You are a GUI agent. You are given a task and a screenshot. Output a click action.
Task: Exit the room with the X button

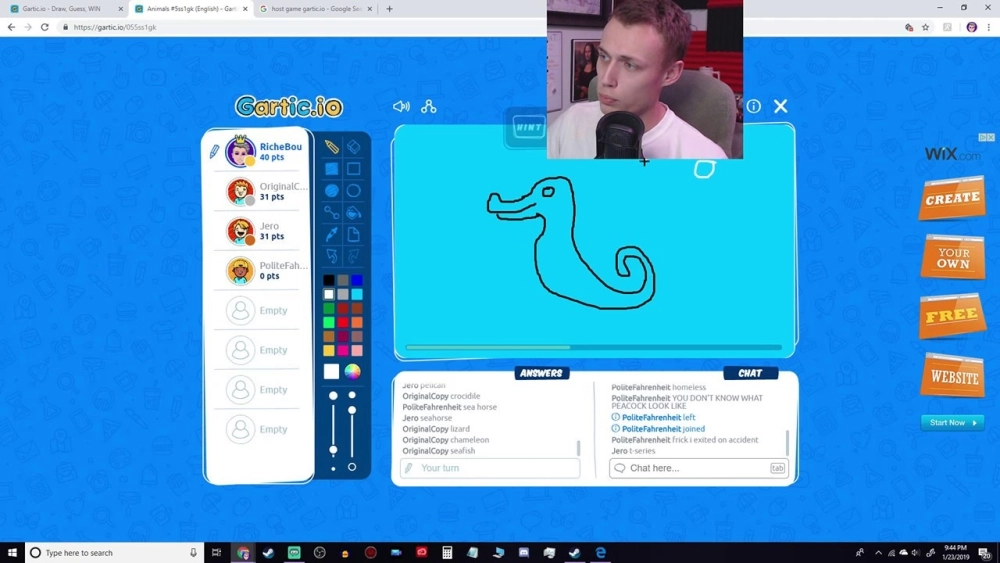pyautogui.click(x=781, y=106)
